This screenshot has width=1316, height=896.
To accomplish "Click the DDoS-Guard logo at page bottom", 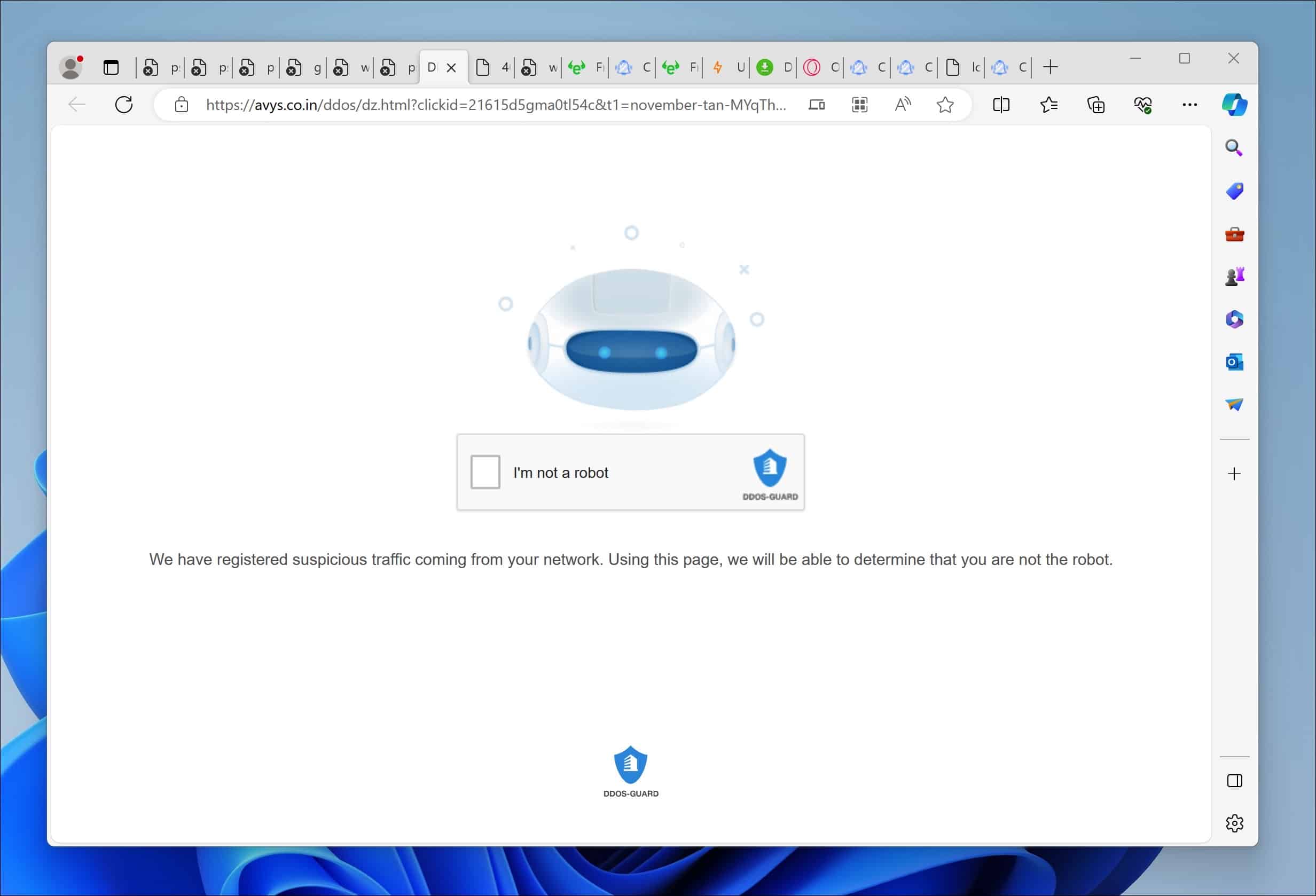I will click(x=630, y=772).
